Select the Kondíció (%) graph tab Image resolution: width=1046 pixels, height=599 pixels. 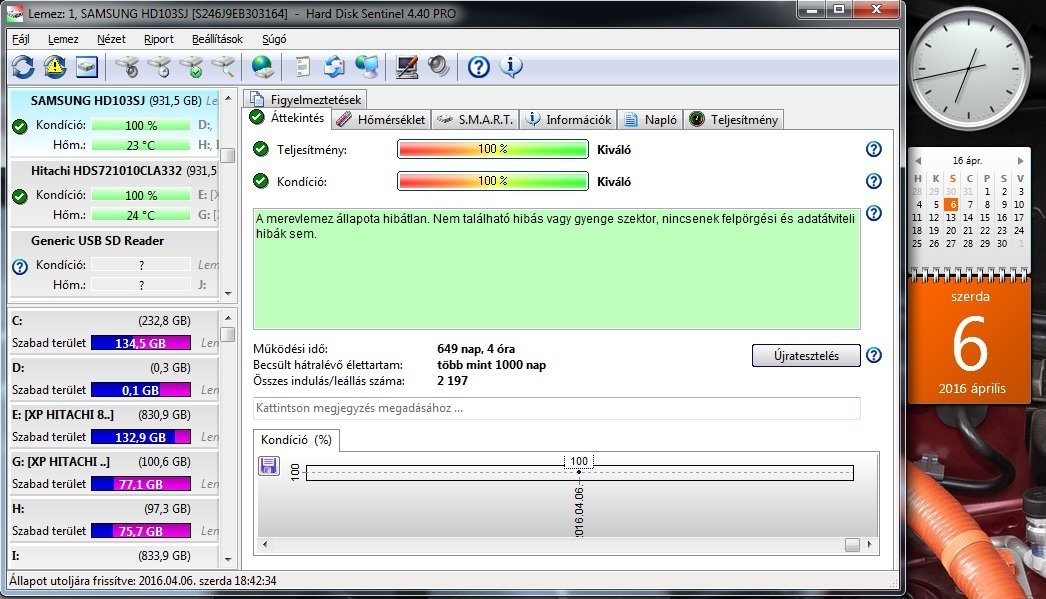click(296, 440)
